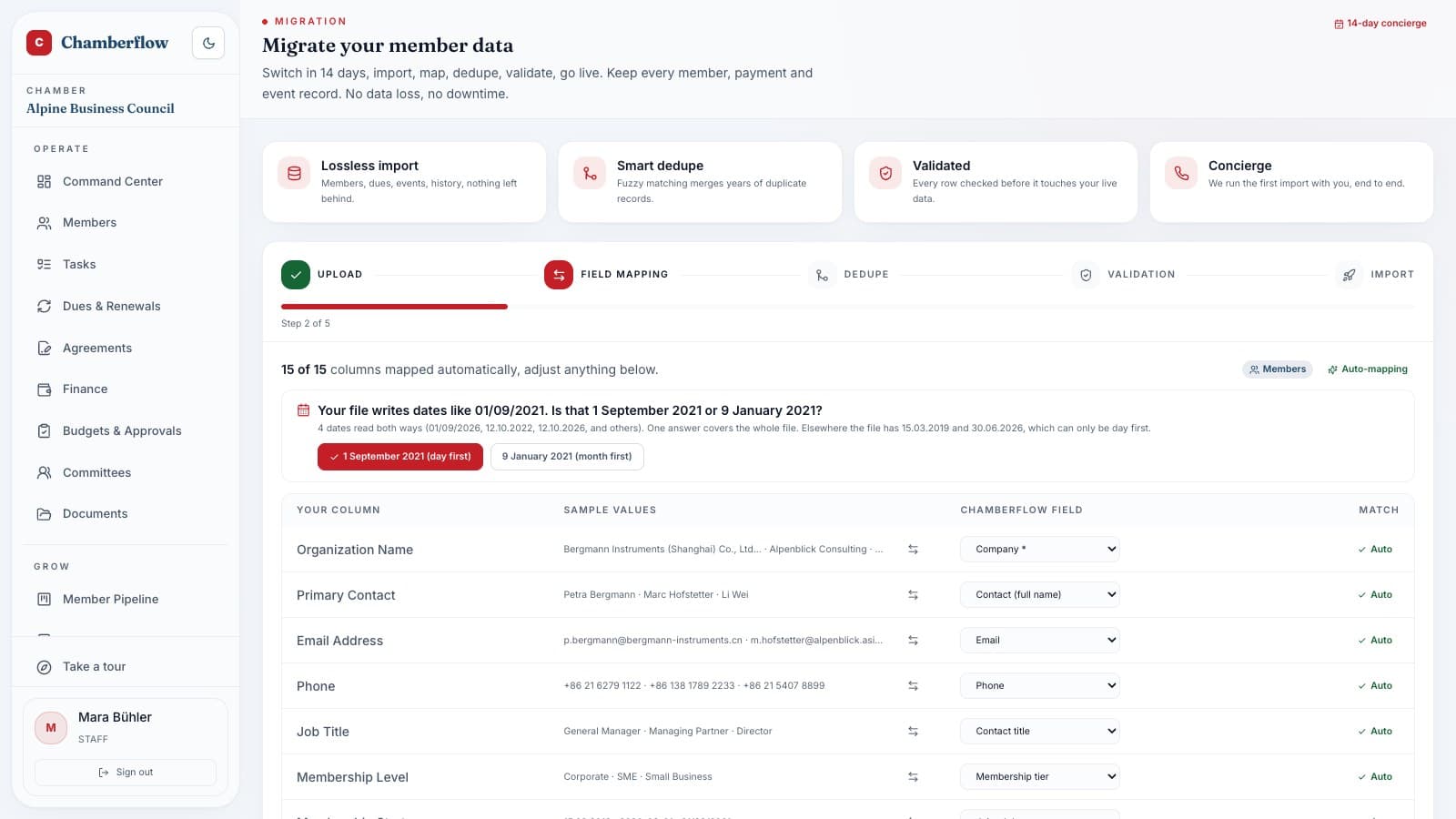Click the Smart dedupe merge icon

(x=590, y=173)
